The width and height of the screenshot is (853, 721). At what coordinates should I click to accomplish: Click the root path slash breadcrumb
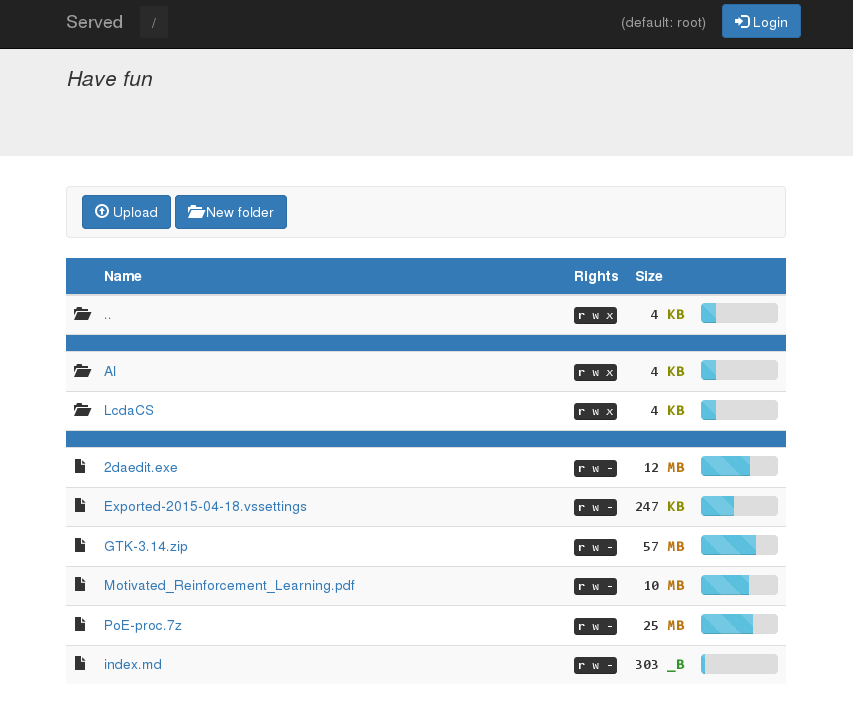154,22
